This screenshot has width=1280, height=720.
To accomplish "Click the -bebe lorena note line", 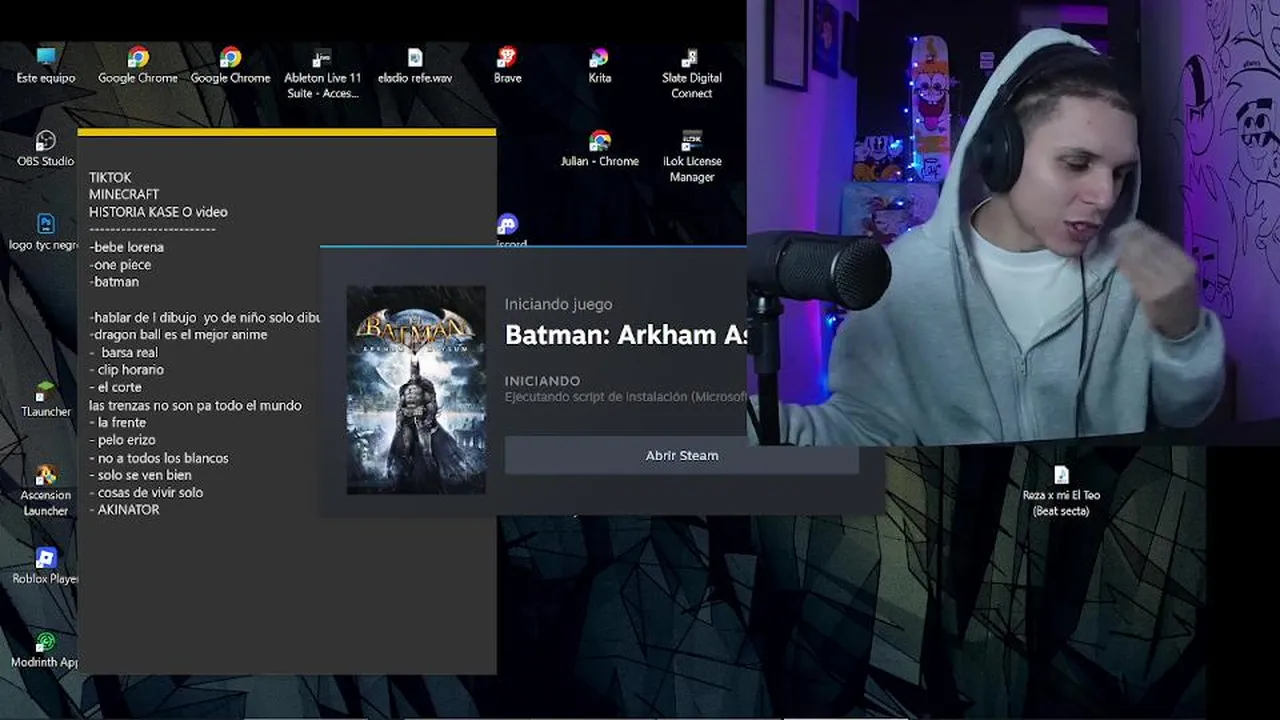I will tap(126, 247).
